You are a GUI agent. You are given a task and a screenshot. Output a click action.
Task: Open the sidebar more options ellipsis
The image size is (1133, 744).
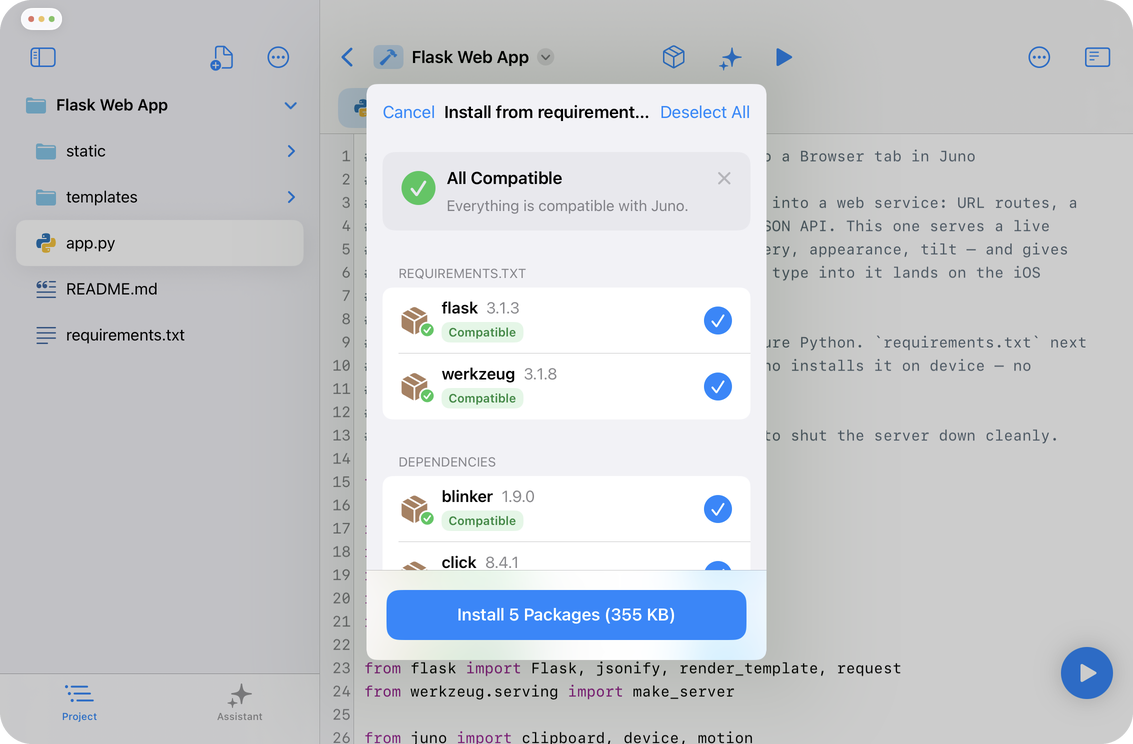278,57
